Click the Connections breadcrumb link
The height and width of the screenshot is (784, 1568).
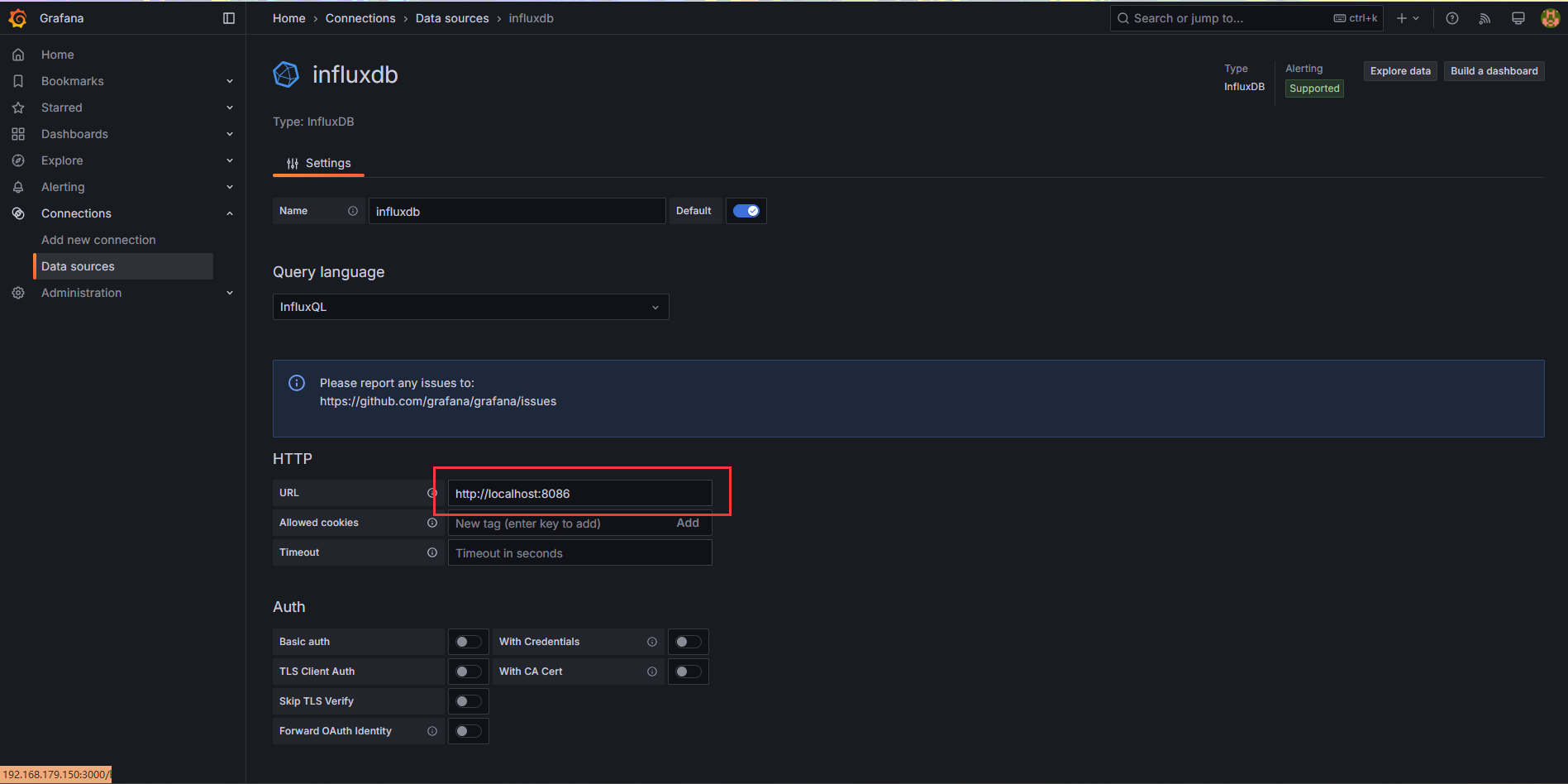360,18
